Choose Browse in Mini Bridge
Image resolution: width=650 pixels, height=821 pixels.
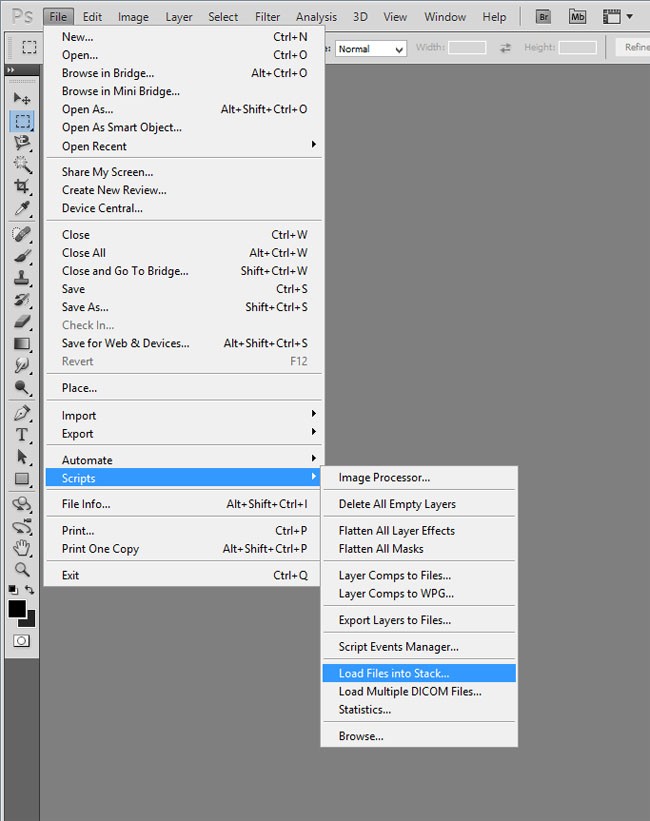click(183, 91)
